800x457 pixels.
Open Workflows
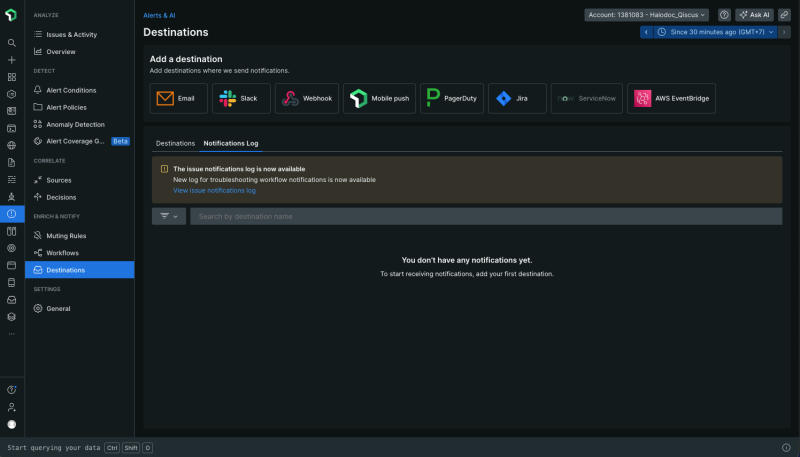(80, 253)
